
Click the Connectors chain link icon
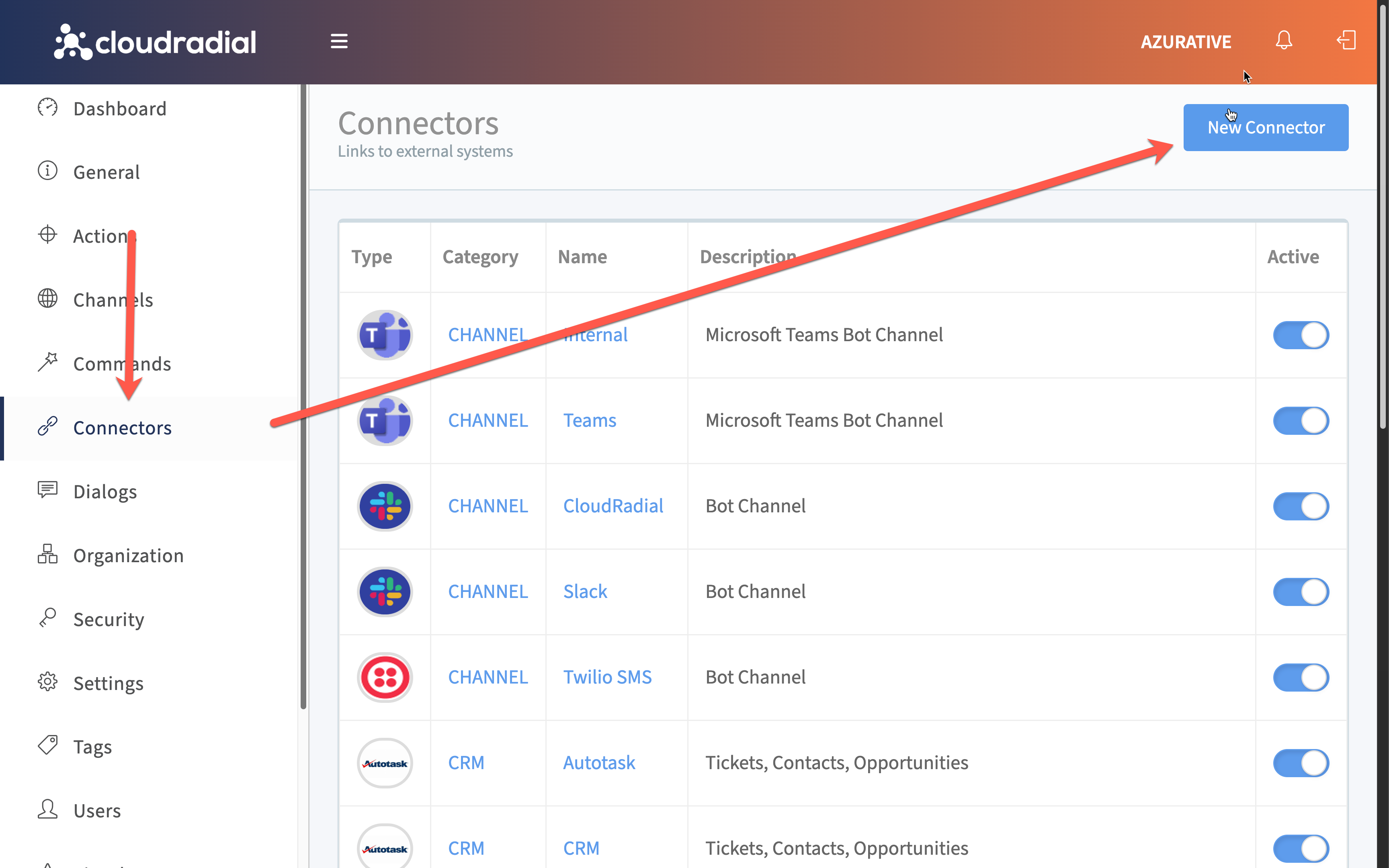pos(48,426)
